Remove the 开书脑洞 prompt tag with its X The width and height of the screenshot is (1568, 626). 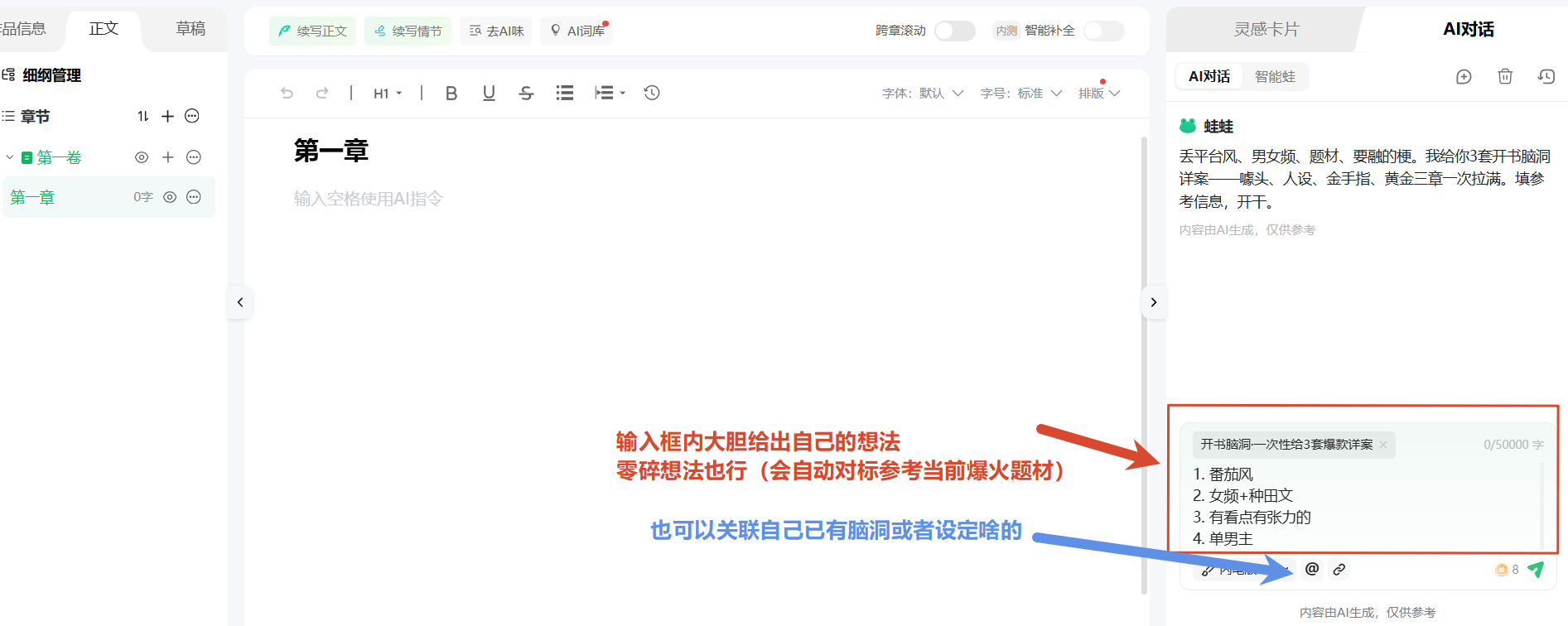point(1382,445)
